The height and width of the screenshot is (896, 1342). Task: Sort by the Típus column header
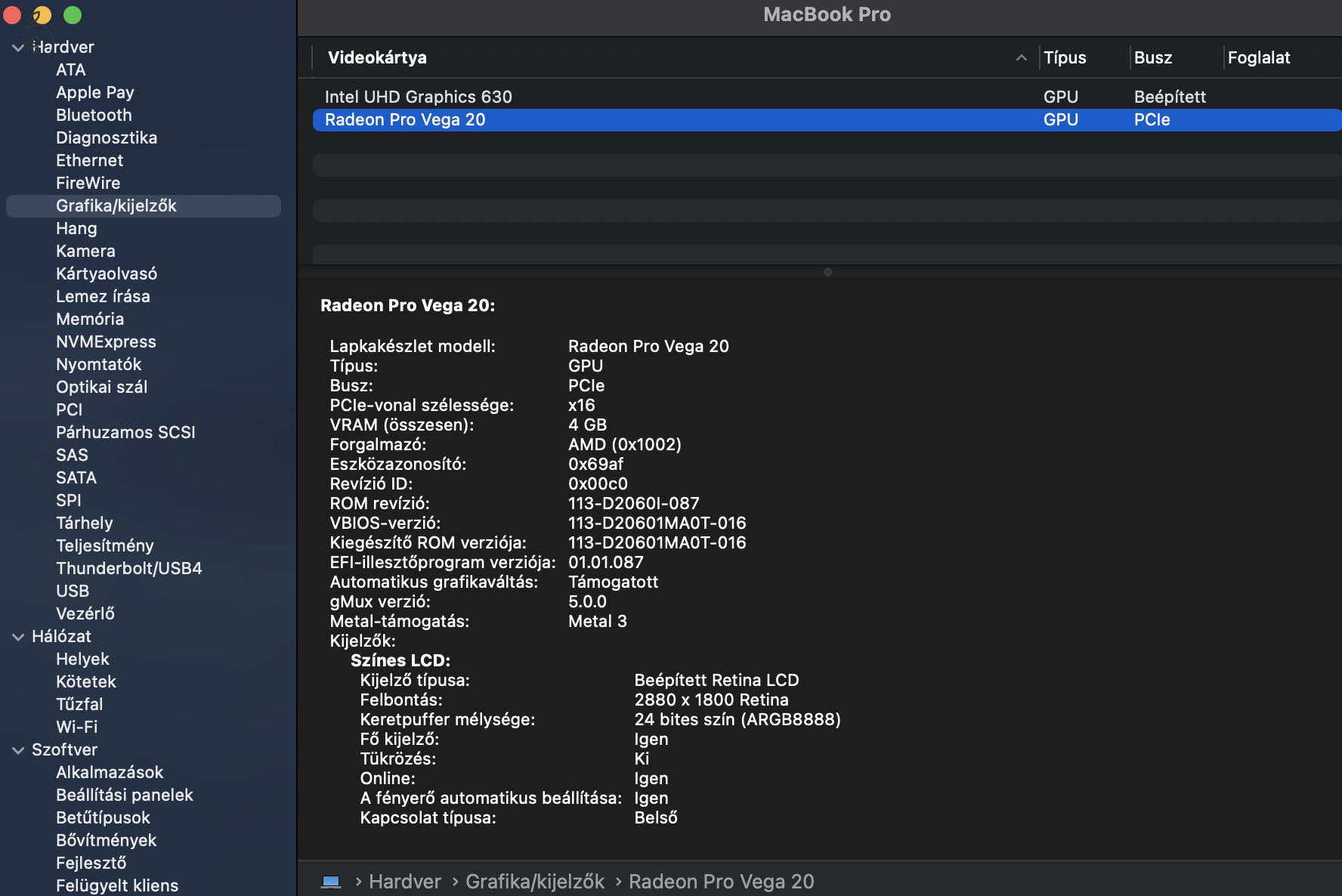[x=1065, y=57]
